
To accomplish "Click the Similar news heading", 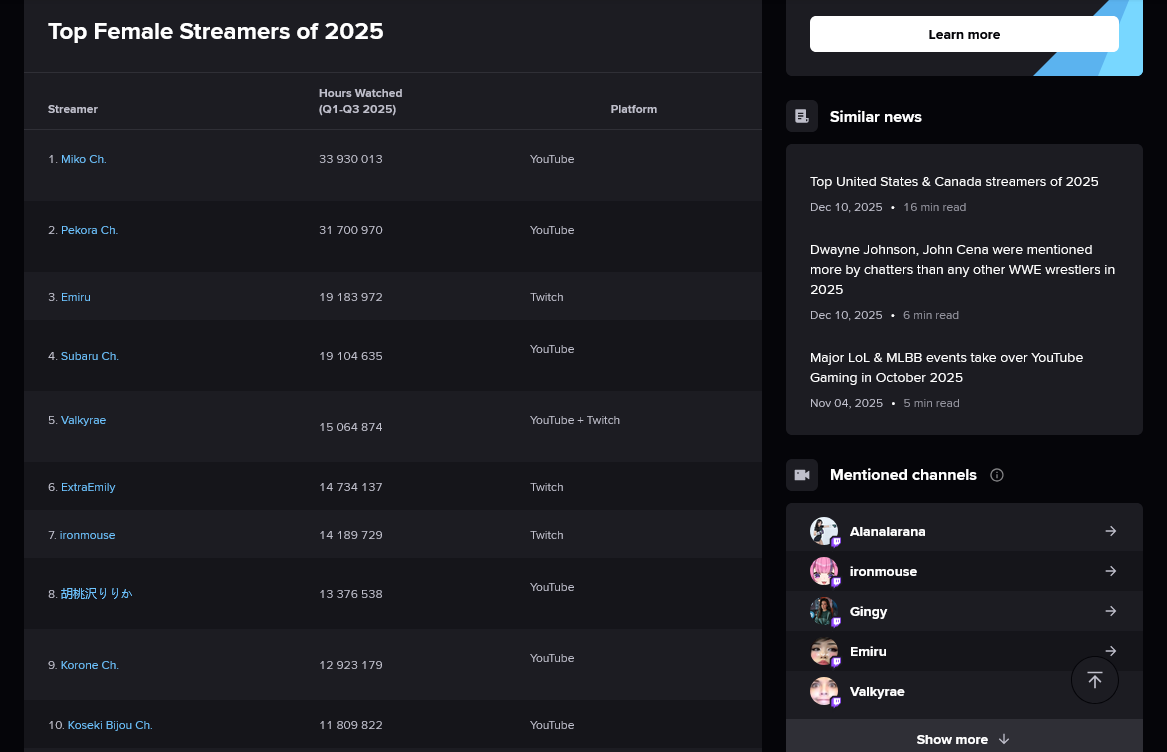I will pyautogui.click(x=875, y=117).
